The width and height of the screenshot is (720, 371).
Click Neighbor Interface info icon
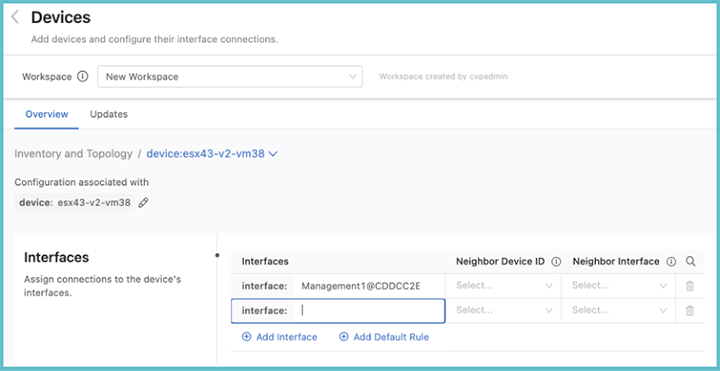[671, 262]
